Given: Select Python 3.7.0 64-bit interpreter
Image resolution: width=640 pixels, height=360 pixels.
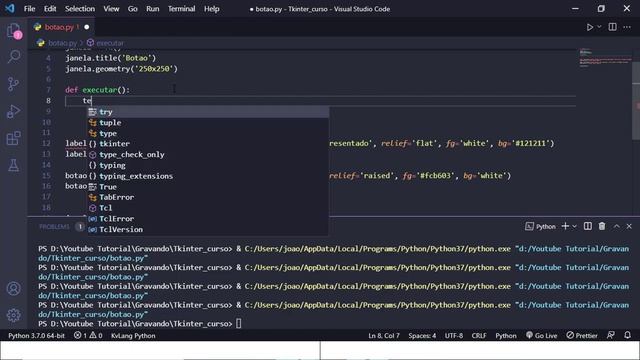Looking at the screenshot, I should [37, 336].
